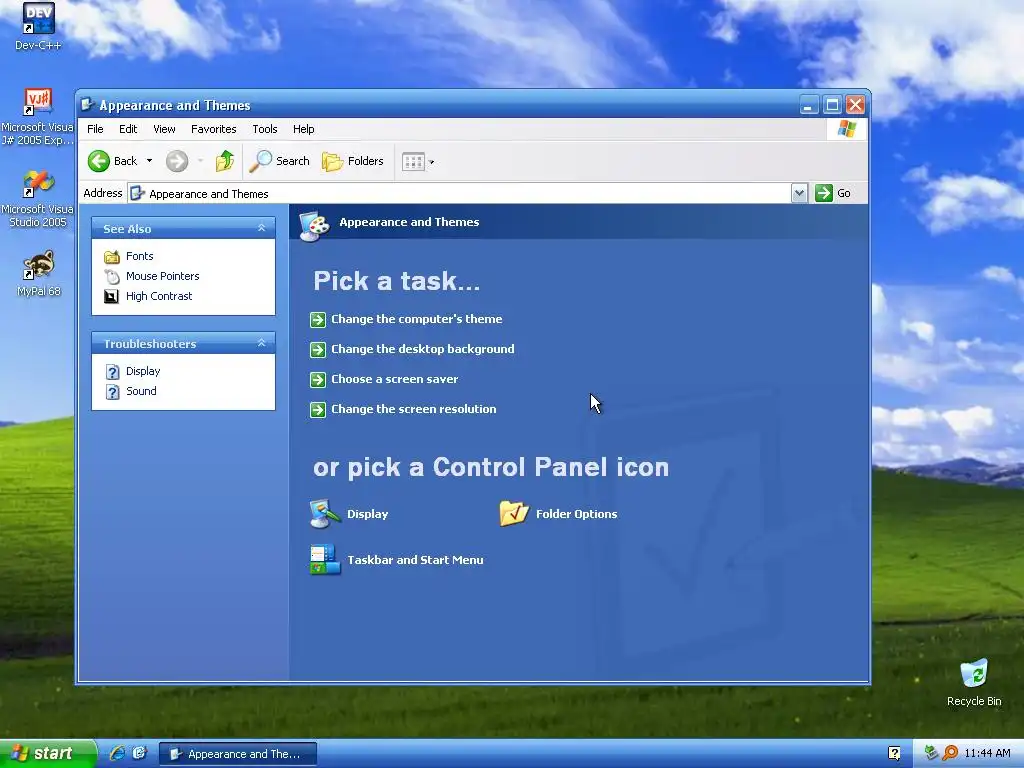Select Microsoft Visual J# 2005 Express shortcut
The width and height of the screenshot is (1024, 768).
[x=37, y=118]
